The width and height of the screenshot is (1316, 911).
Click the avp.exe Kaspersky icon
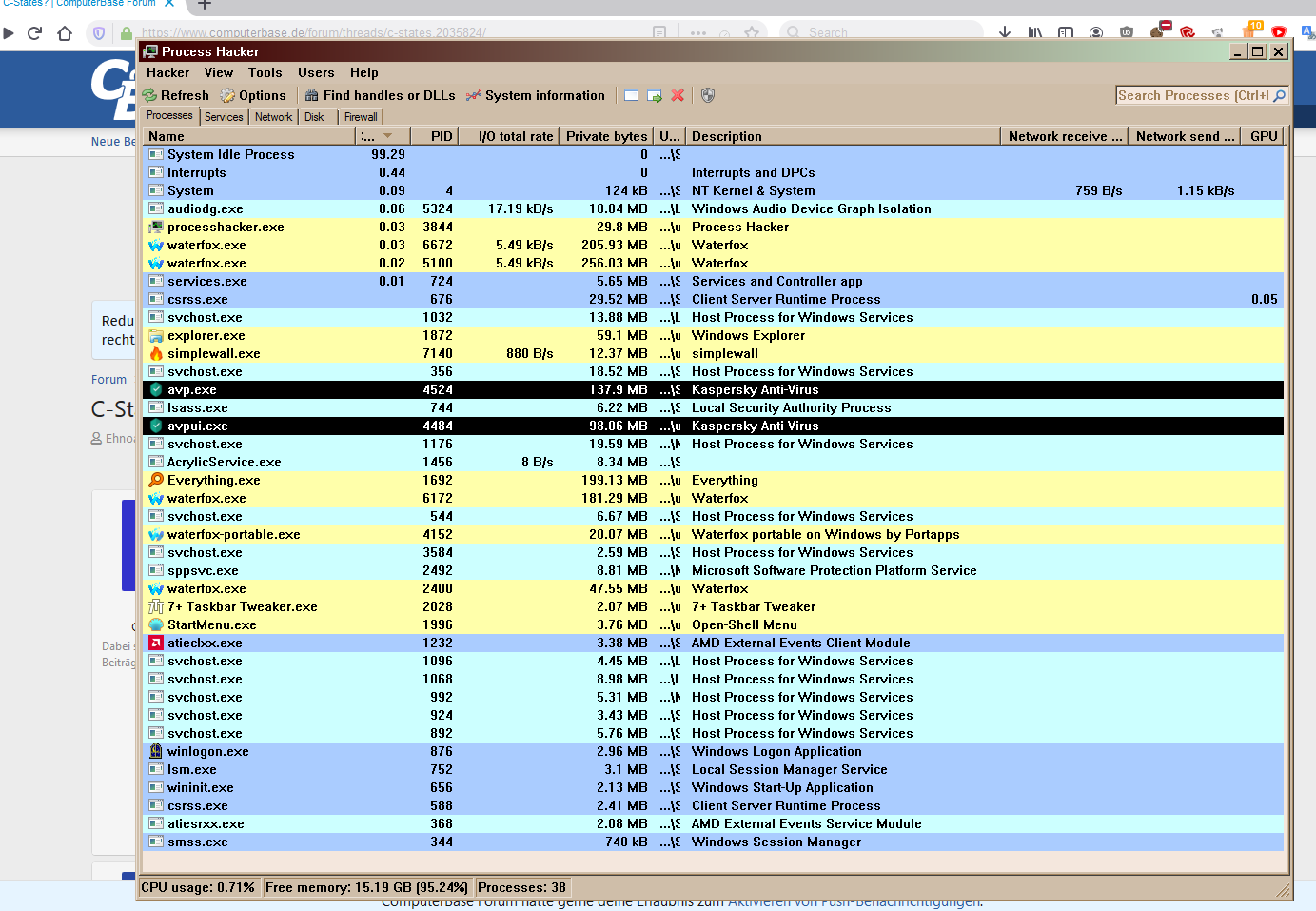156,389
